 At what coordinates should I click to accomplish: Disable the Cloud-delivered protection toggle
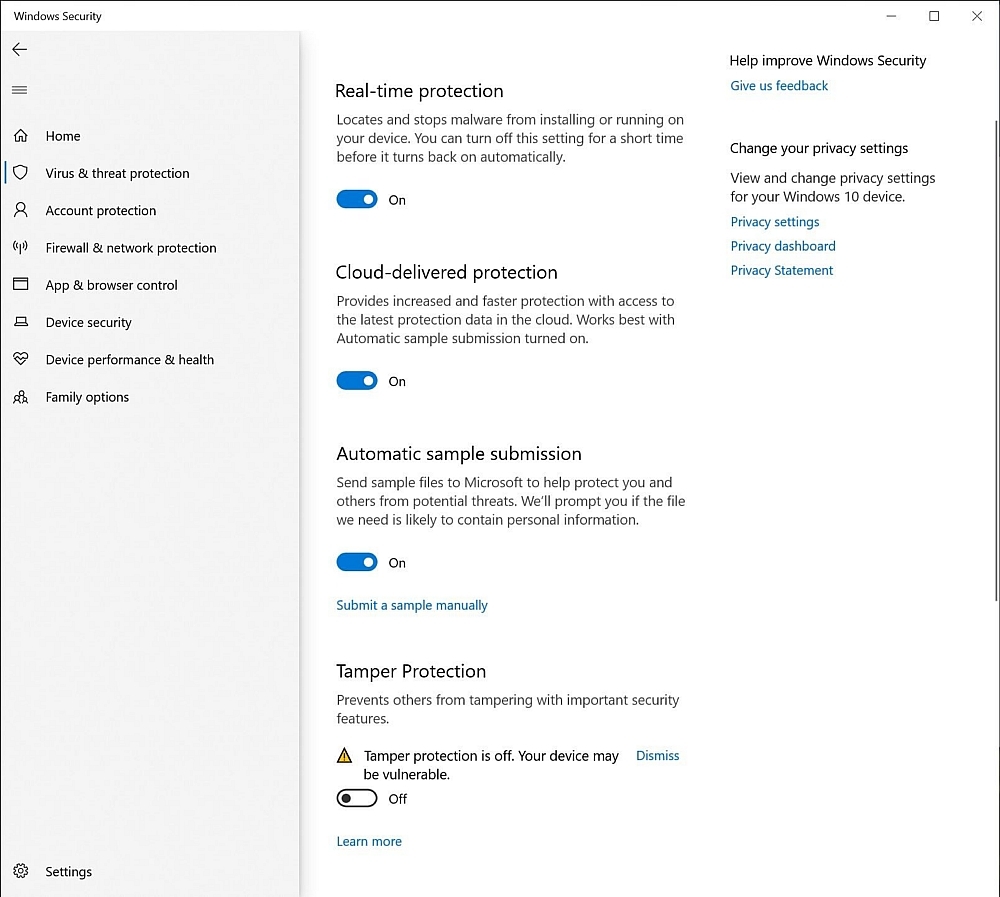[x=357, y=381]
